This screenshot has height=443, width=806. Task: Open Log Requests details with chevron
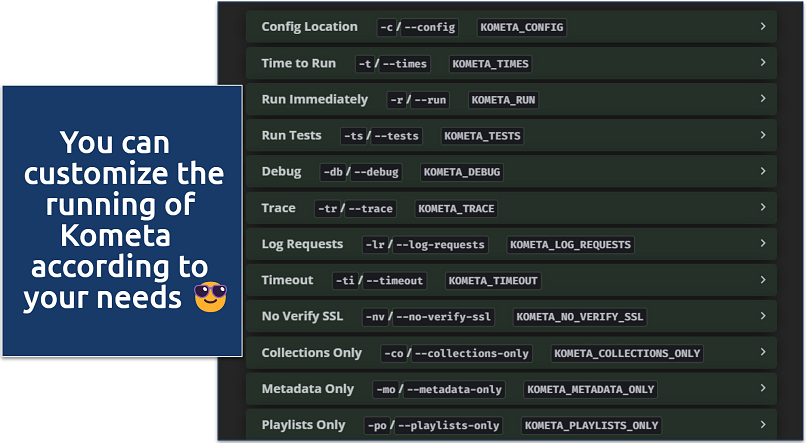click(763, 244)
